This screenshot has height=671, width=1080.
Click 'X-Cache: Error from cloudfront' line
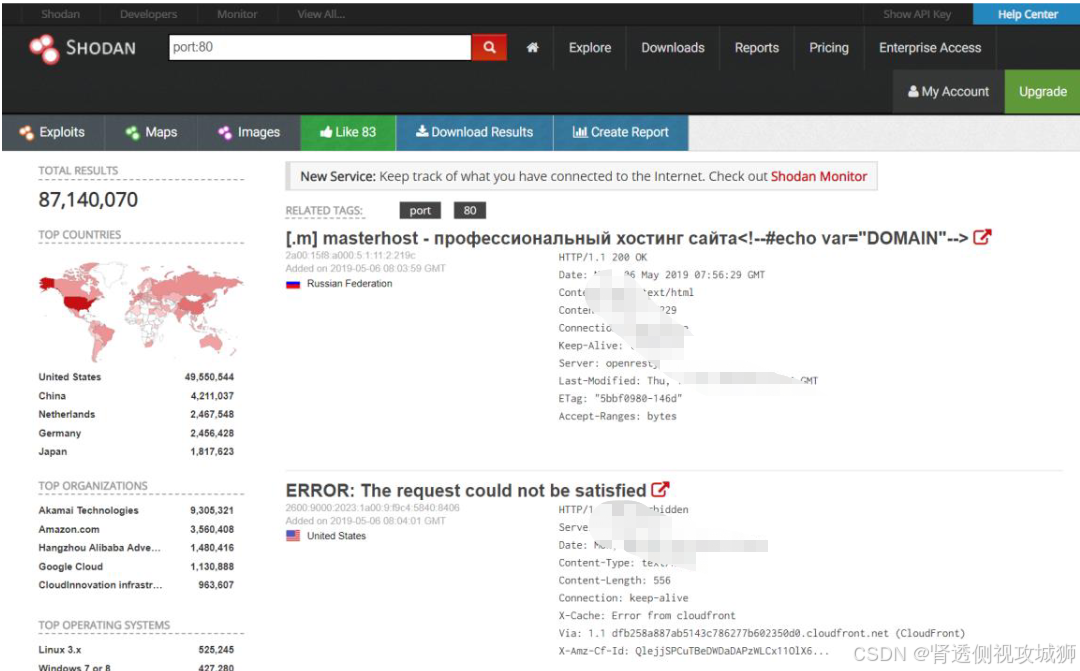[x=647, y=616]
